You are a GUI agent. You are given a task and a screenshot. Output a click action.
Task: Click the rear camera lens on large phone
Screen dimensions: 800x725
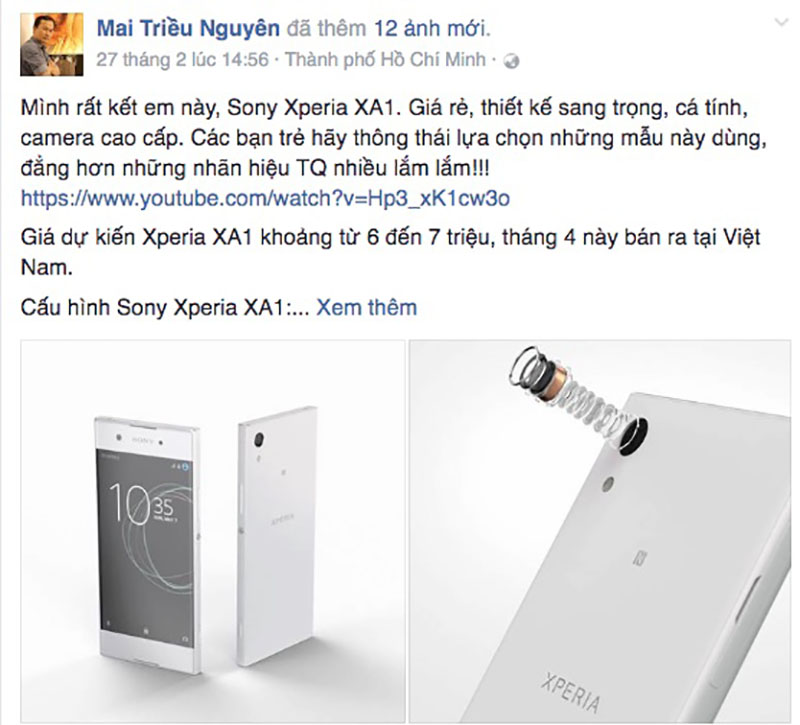pyautogui.click(x=633, y=436)
